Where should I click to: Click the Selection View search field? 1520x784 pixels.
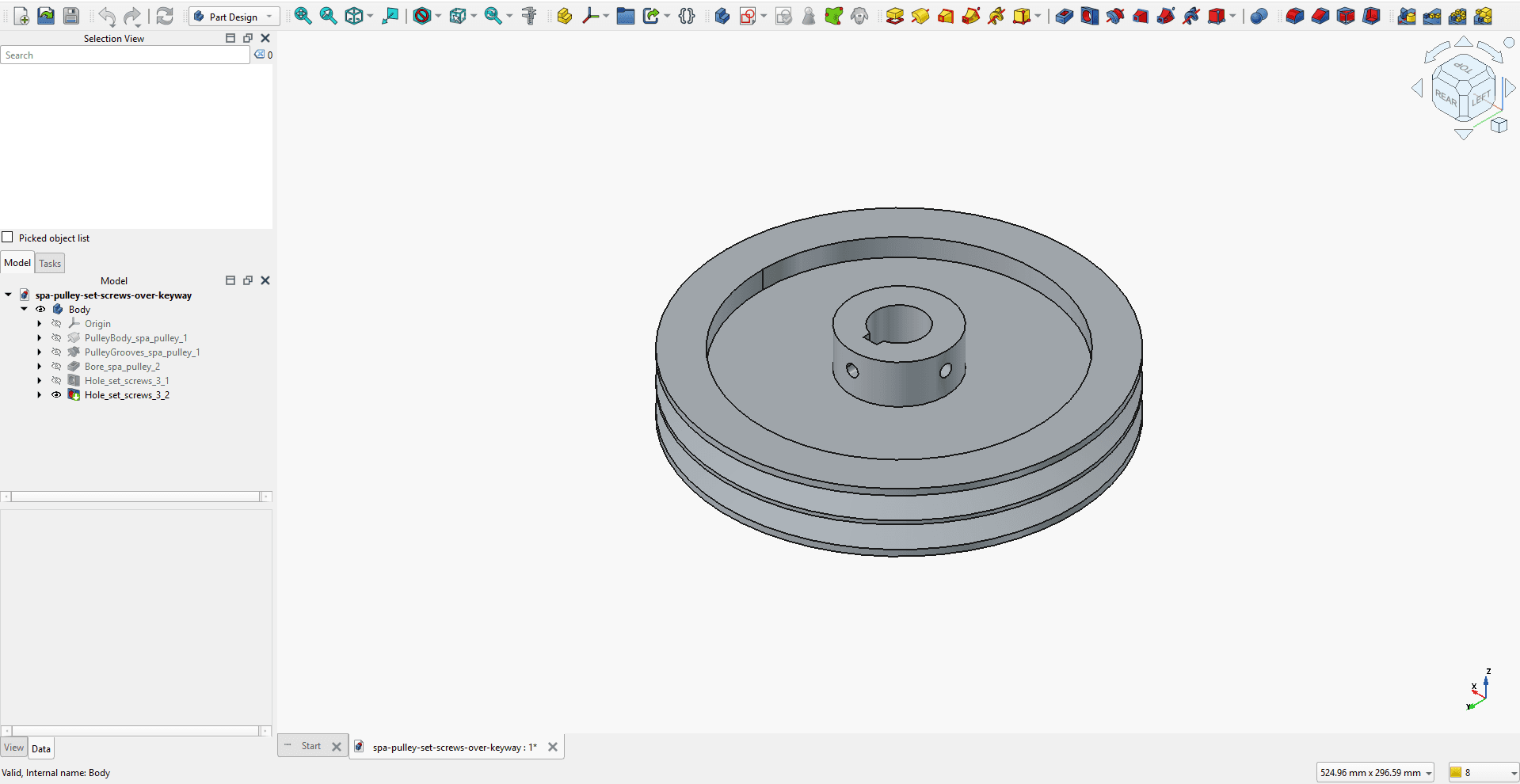click(125, 55)
